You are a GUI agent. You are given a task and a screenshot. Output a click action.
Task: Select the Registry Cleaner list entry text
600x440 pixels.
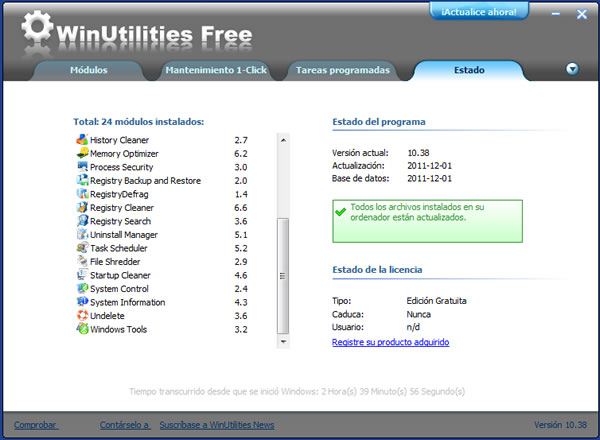tap(122, 207)
